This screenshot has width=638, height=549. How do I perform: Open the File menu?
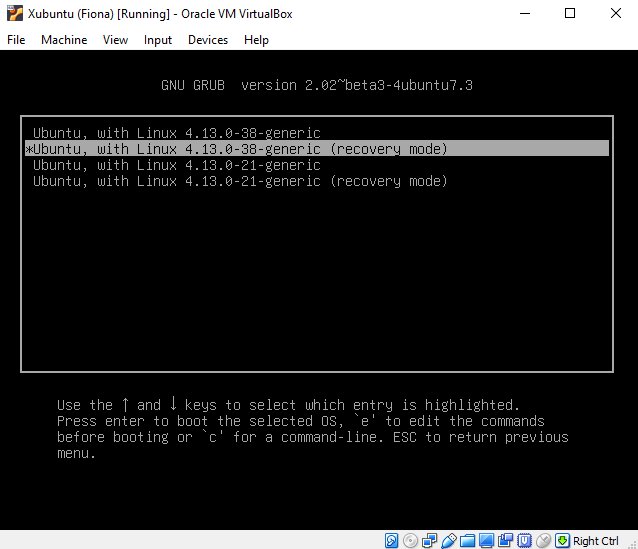[16, 40]
